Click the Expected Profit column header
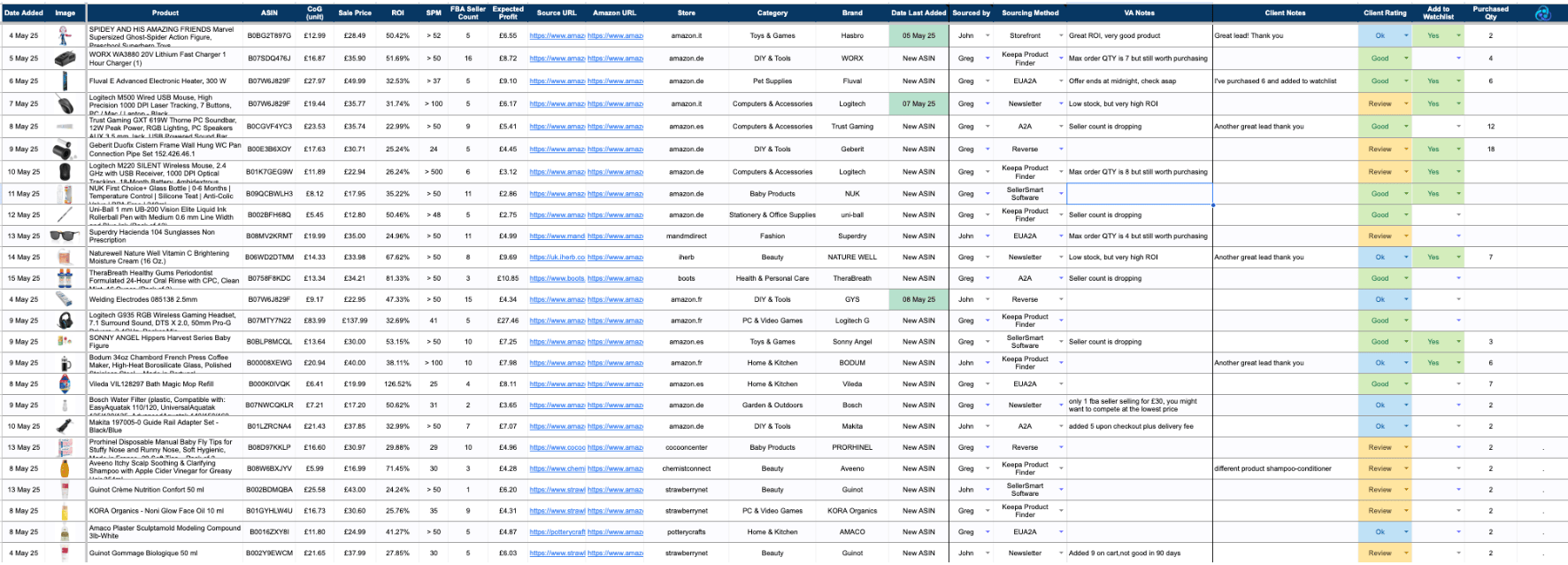1568x565 pixels. (508, 13)
